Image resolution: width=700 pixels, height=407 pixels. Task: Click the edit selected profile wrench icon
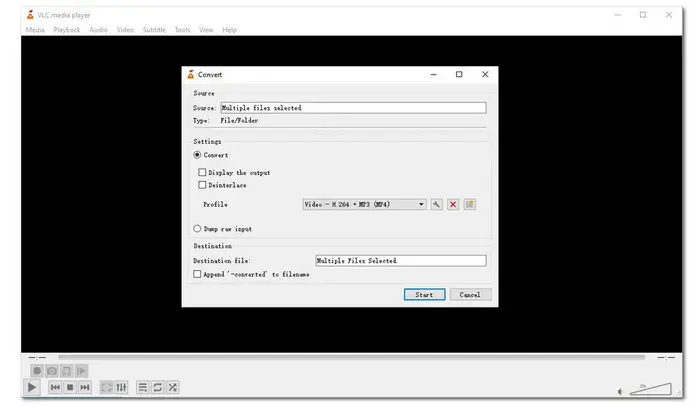(x=436, y=204)
